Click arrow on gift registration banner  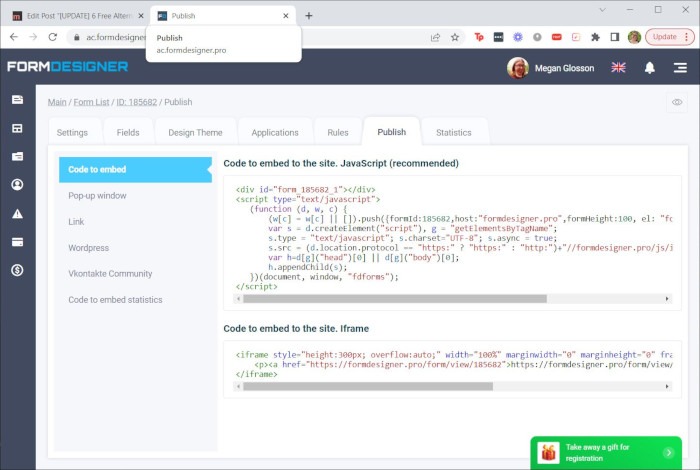[x=668, y=453]
